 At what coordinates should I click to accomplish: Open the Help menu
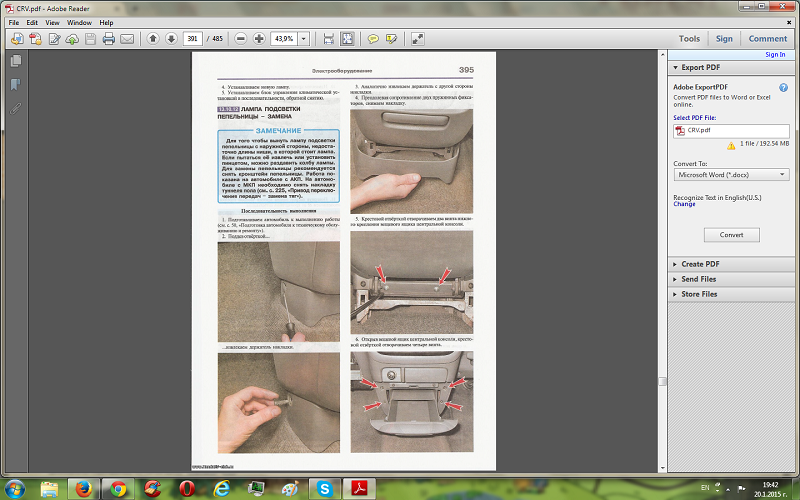(106, 22)
